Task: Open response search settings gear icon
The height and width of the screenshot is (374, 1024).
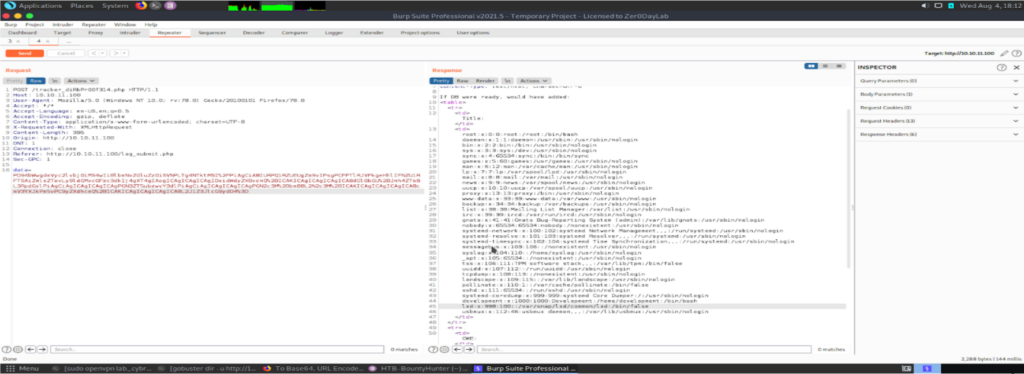Action: tap(444, 349)
